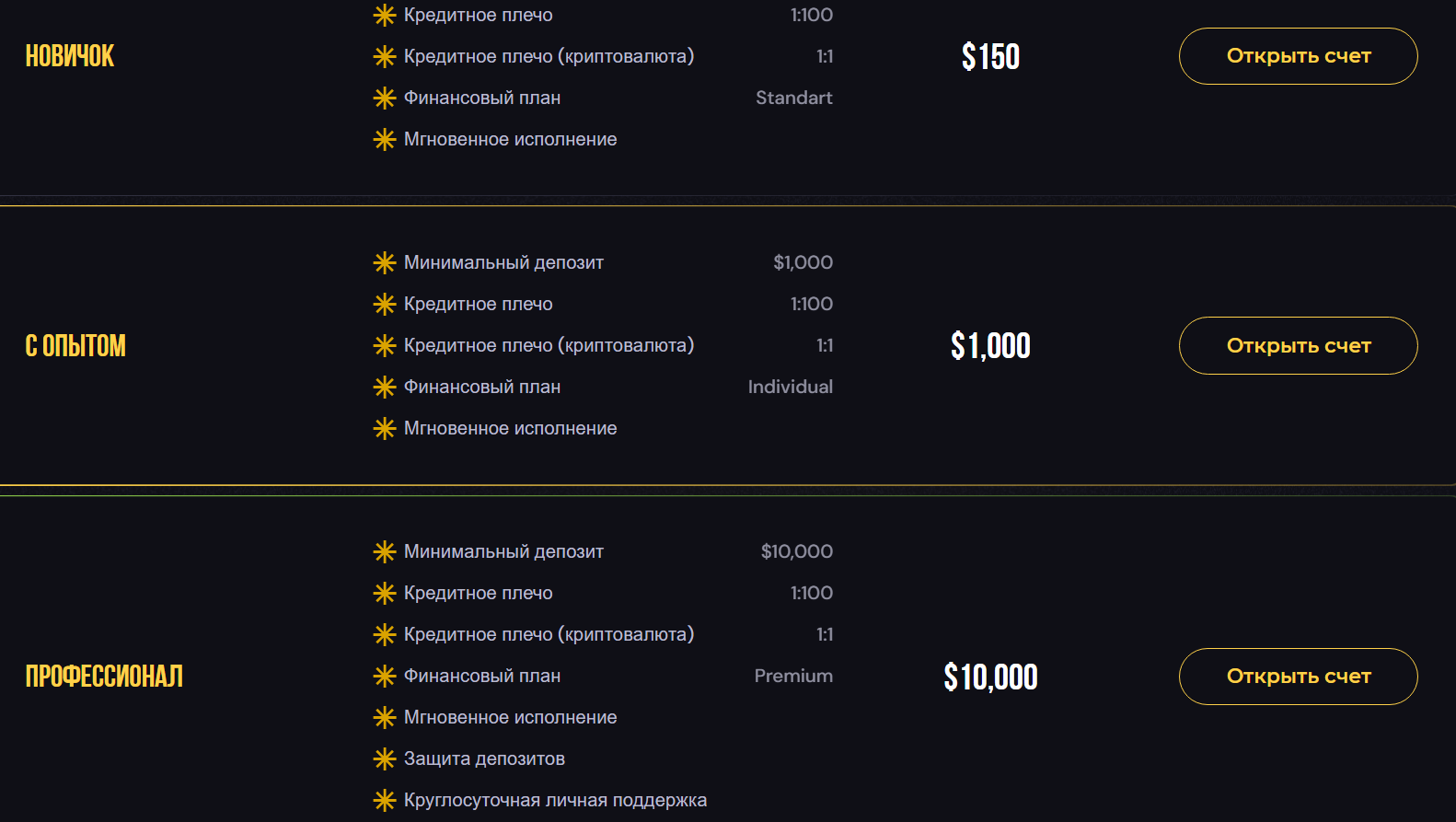
Task: Open account for the Профессионал $10,000 plan
Action: [1298, 677]
